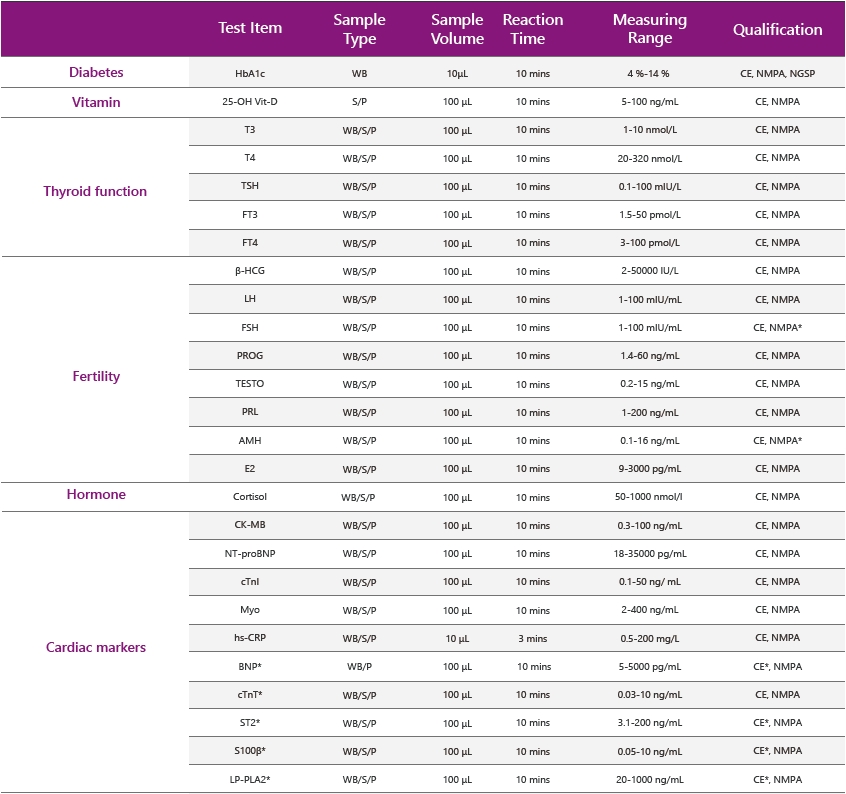The image size is (846, 794).
Task: Select the Thyroid function category label
Action: coord(95,191)
